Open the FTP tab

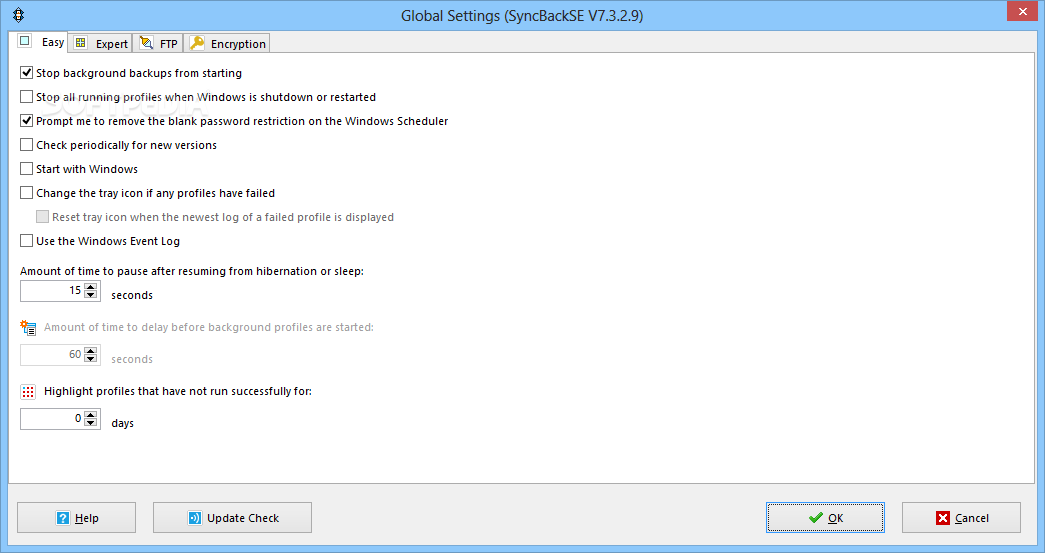[158, 43]
